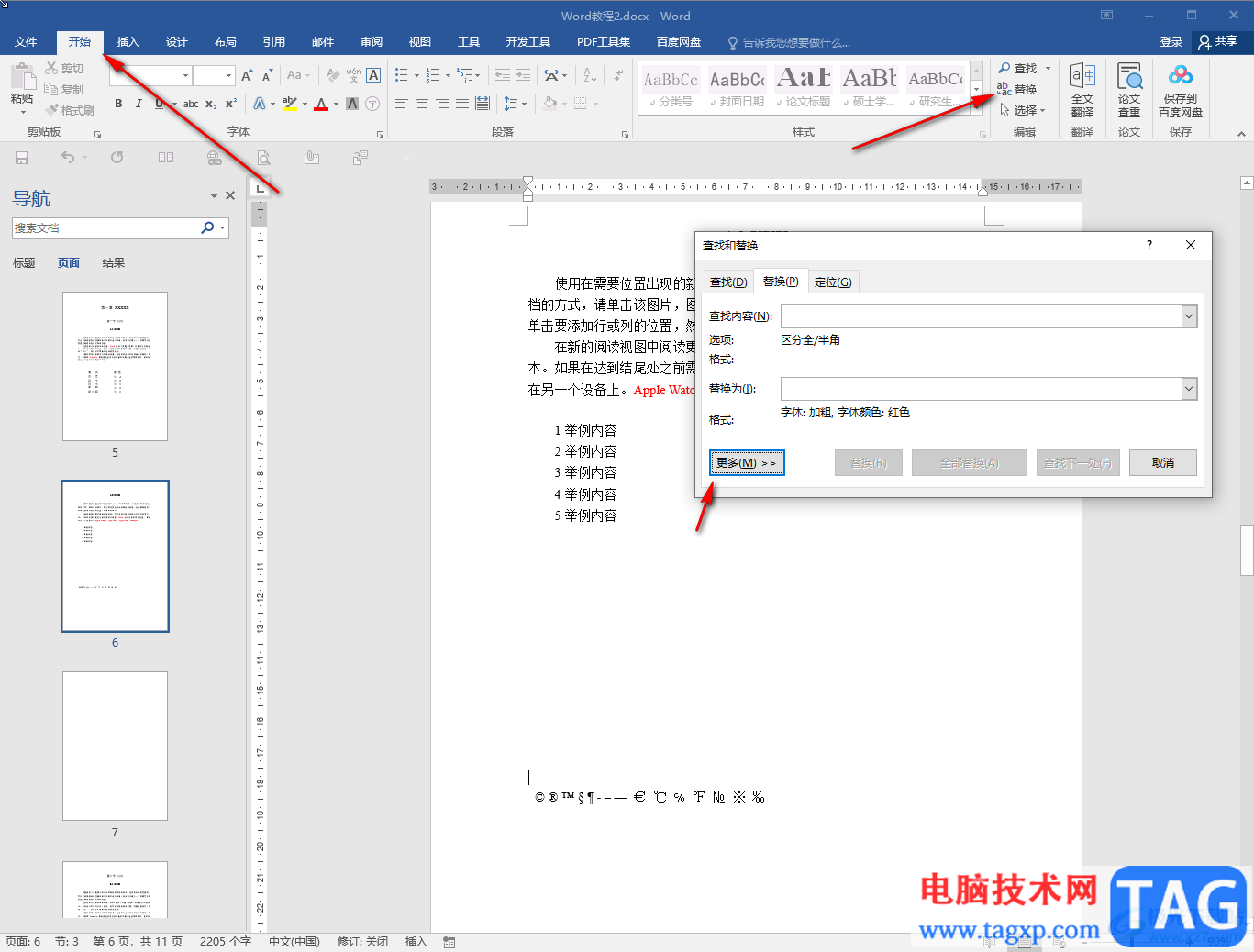Open the font name dropdown

186,76
